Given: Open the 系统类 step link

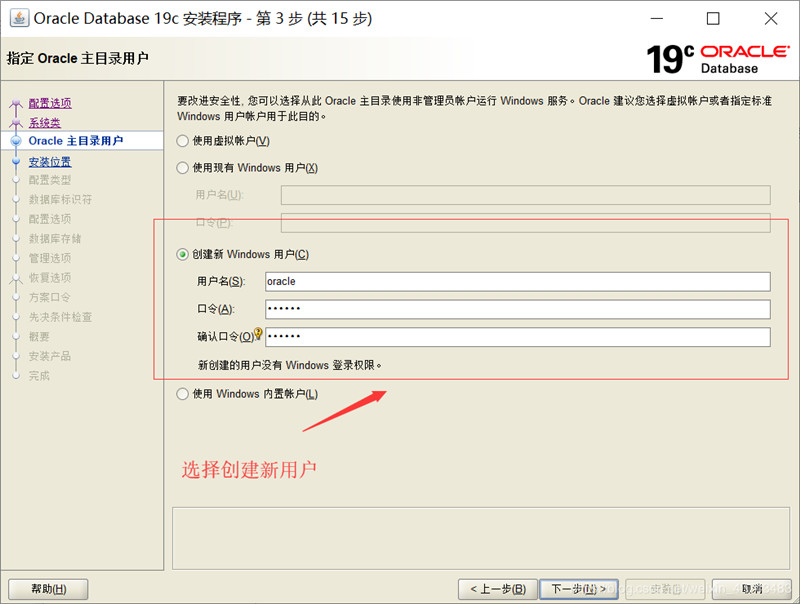Looking at the screenshot, I should point(44,122).
